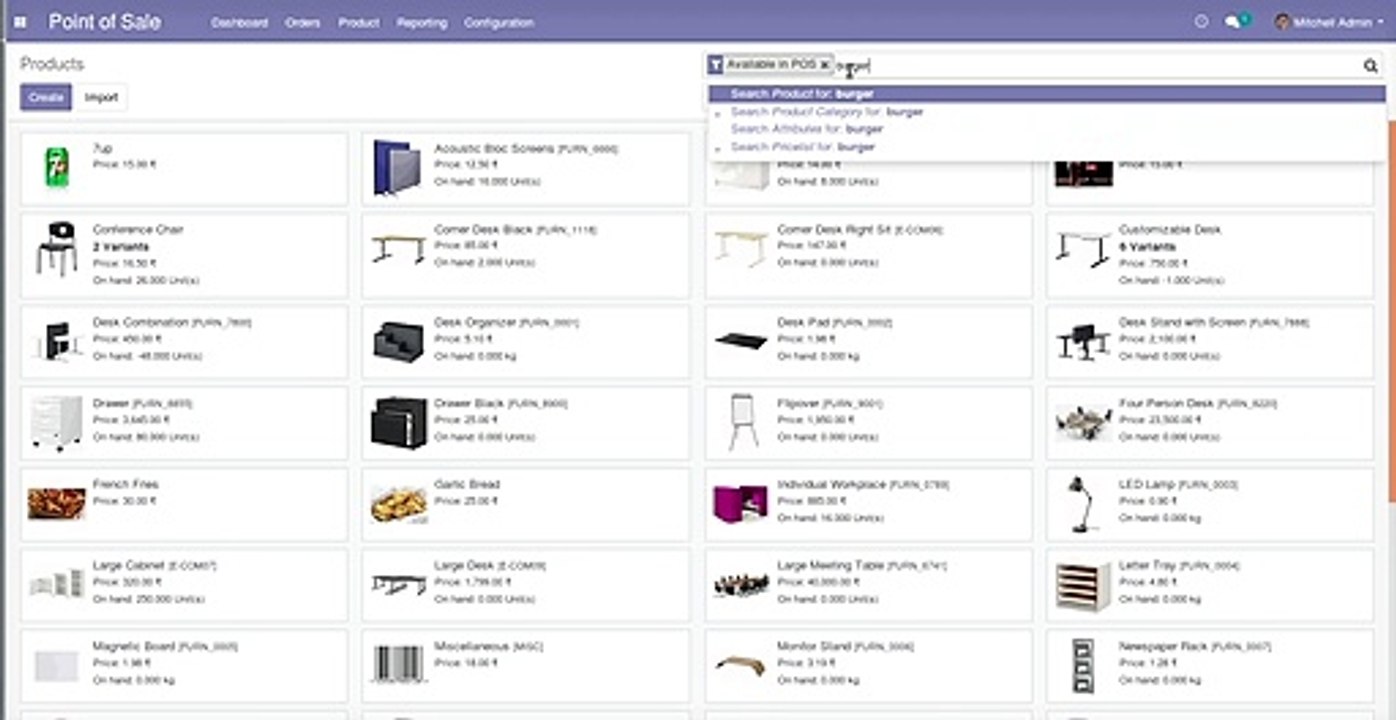Click the Flipover product name

pyautogui.click(x=797, y=403)
